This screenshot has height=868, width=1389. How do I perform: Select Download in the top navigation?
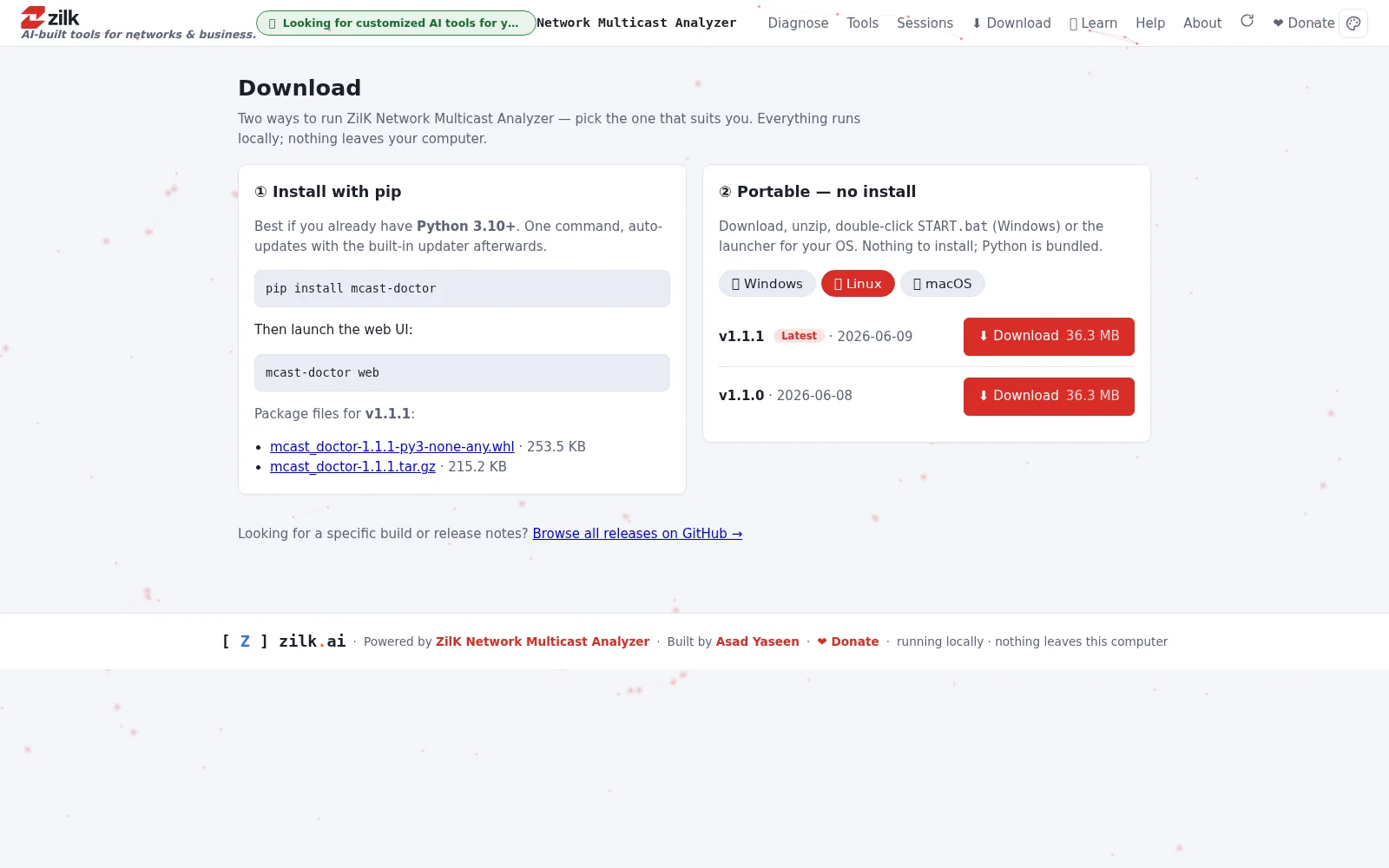pyautogui.click(x=1011, y=23)
